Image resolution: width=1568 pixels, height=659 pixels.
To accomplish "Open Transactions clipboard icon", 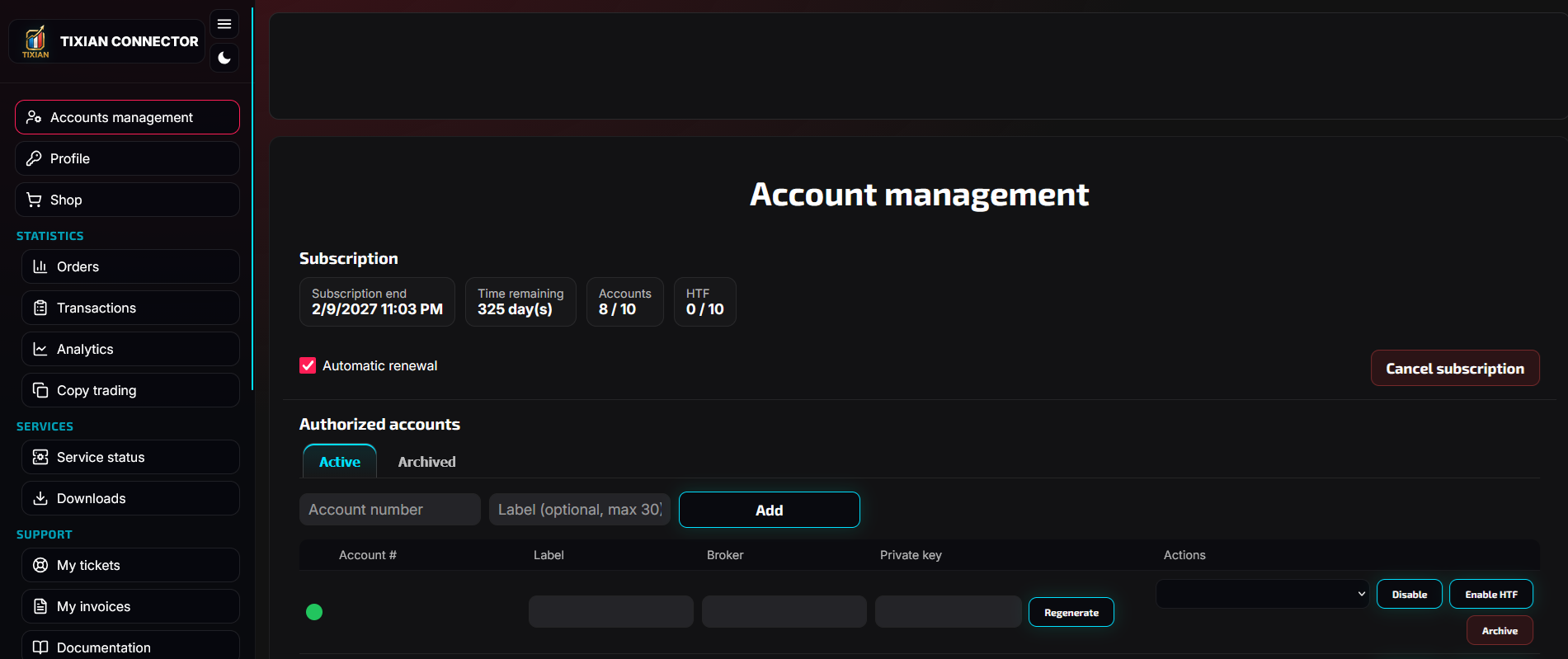I will [x=40, y=308].
